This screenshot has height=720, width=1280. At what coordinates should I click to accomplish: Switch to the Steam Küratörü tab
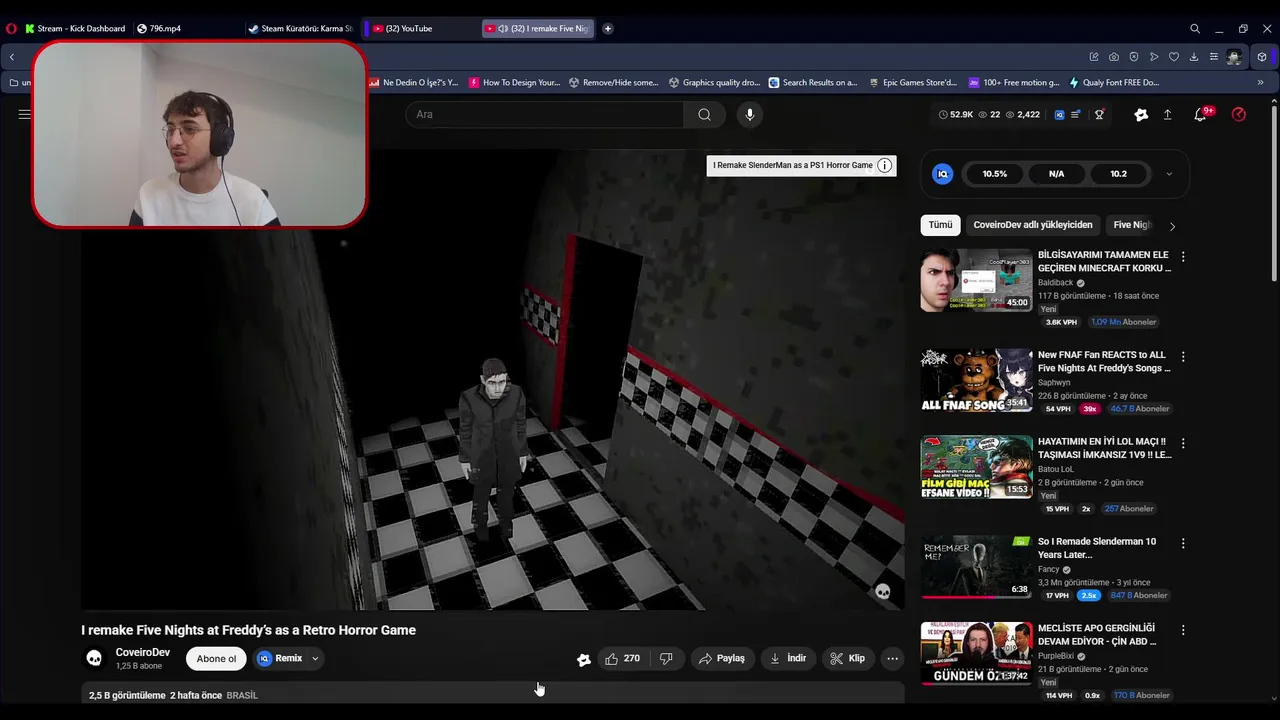(300, 29)
